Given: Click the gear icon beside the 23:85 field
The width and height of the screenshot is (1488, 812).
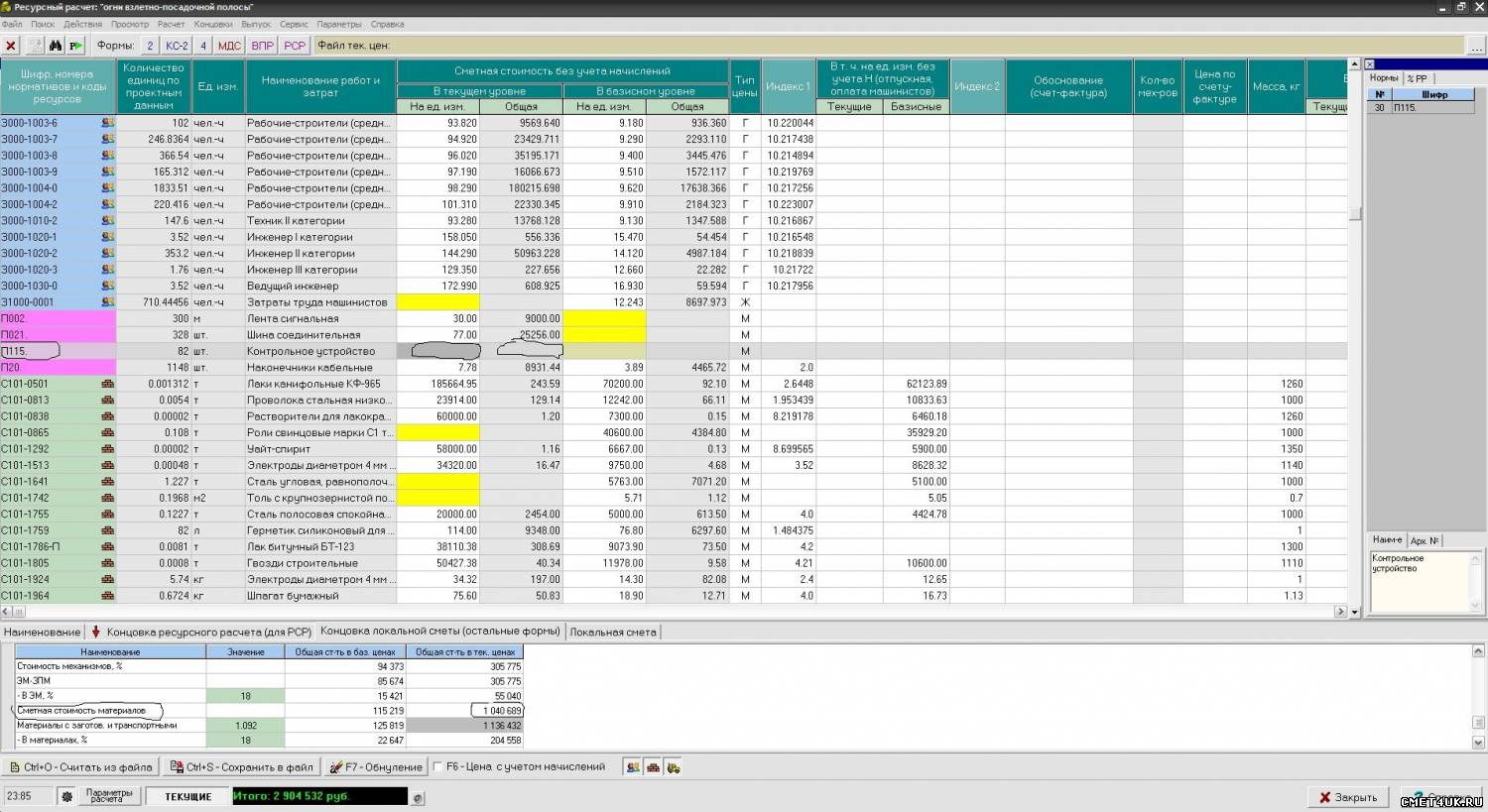Looking at the screenshot, I should tap(66, 796).
